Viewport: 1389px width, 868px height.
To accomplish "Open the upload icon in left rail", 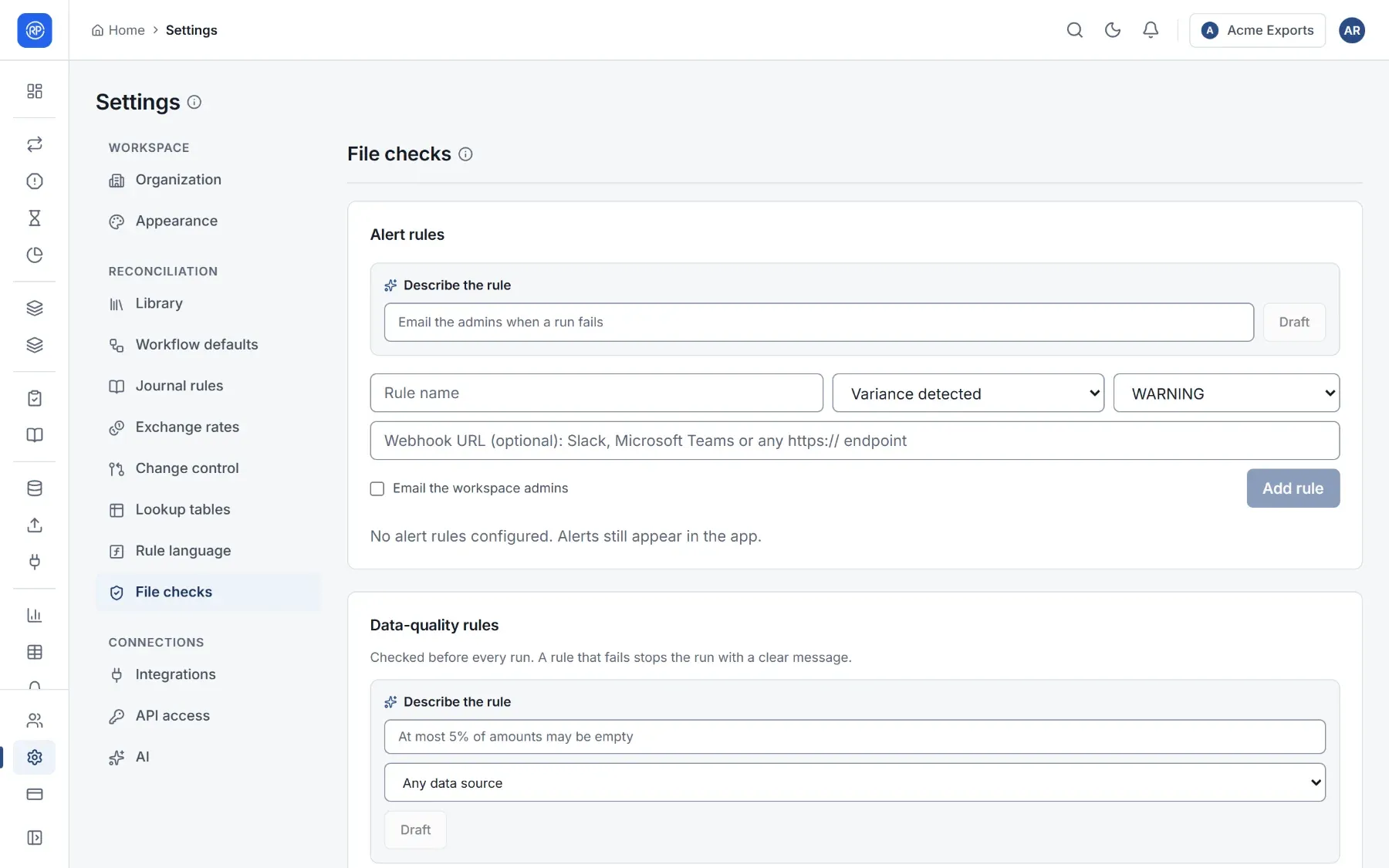I will (x=35, y=525).
